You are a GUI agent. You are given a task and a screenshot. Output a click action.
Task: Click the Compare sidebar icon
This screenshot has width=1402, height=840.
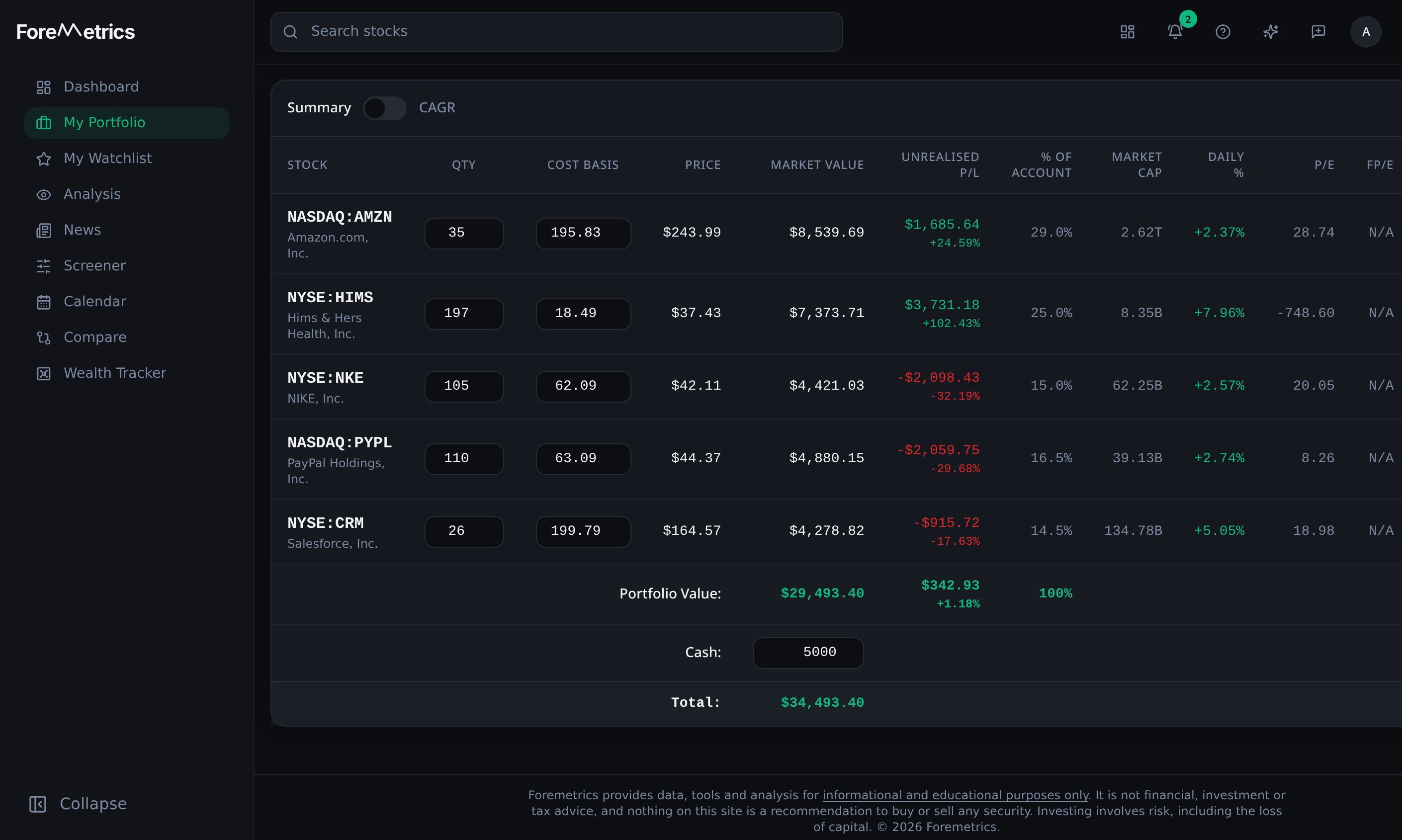(44, 338)
